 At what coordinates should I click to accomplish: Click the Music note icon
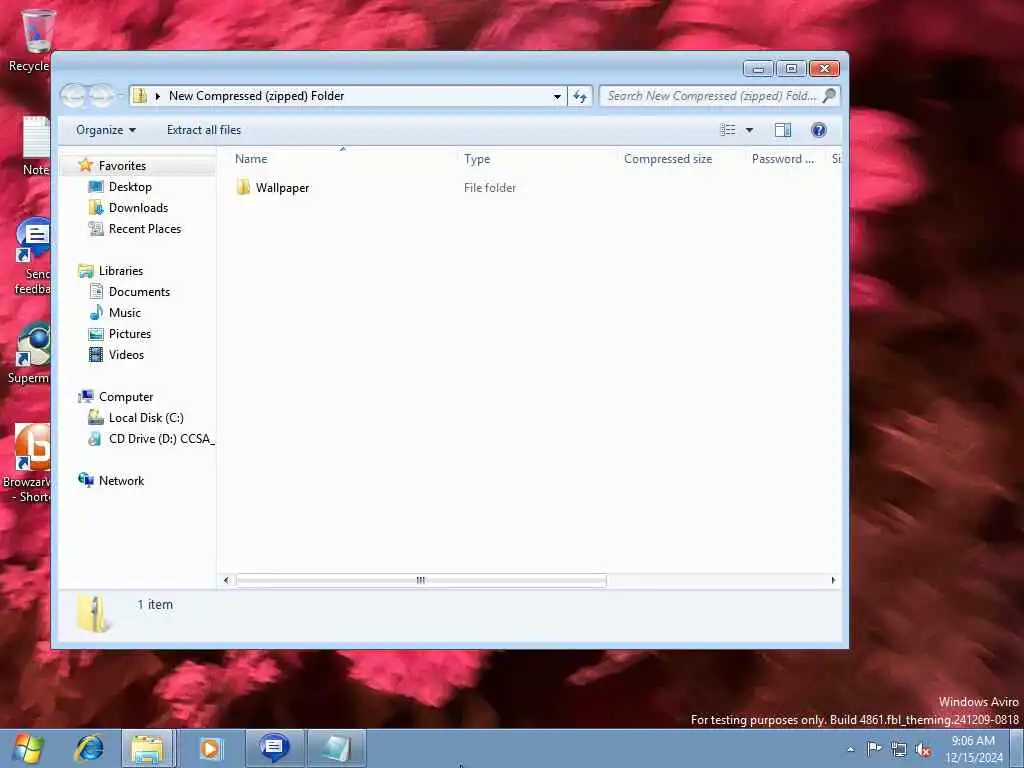click(x=96, y=312)
